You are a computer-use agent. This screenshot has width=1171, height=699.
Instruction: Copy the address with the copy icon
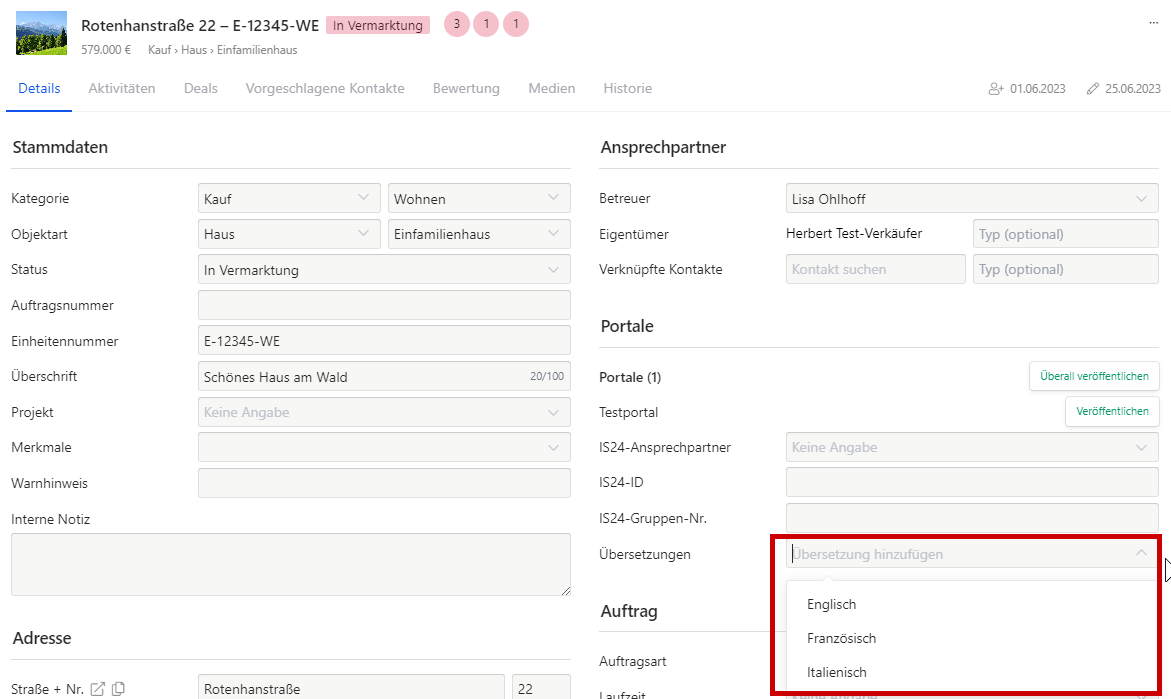tap(118, 688)
